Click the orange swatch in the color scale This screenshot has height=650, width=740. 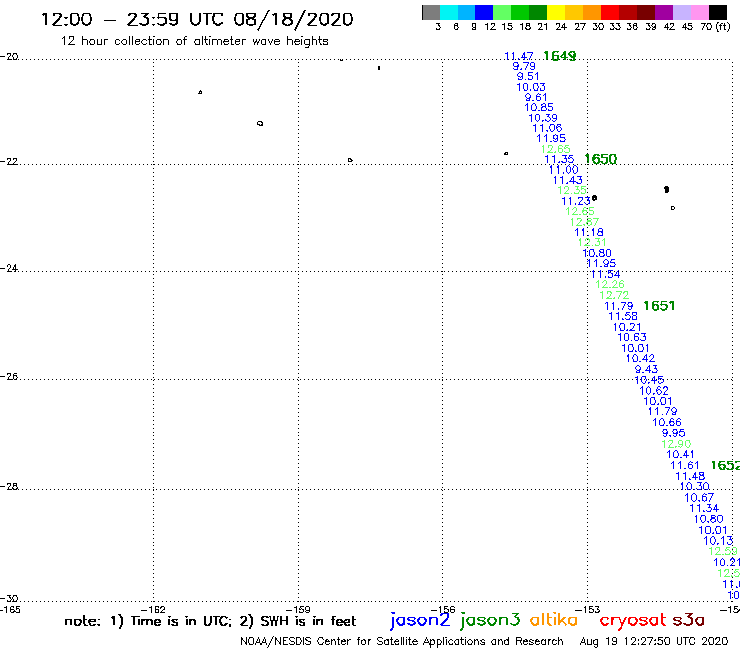click(x=592, y=12)
